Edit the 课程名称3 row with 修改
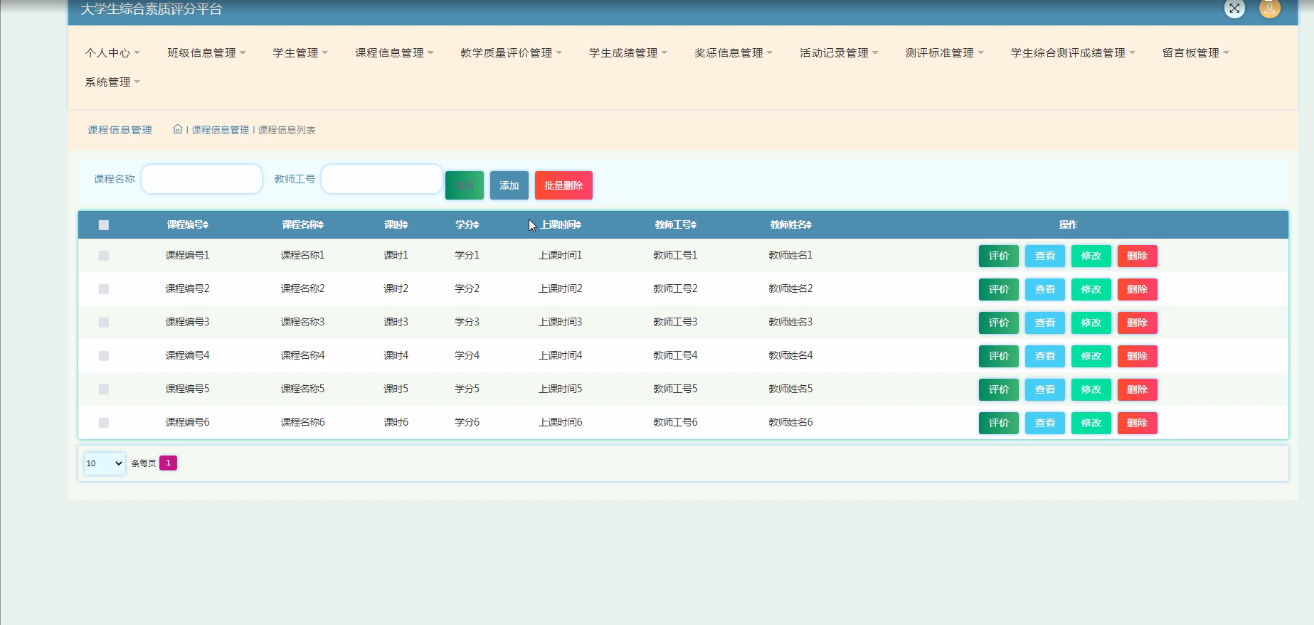The height and width of the screenshot is (625, 1314). tap(1091, 323)
